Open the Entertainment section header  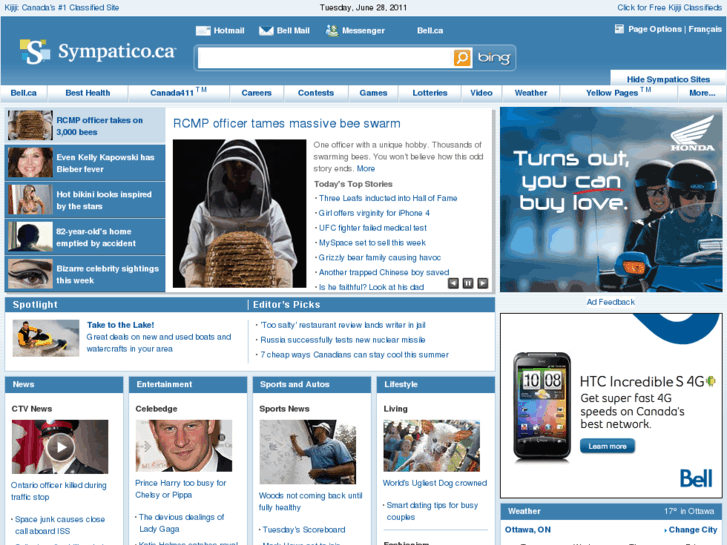coord(164,384)
